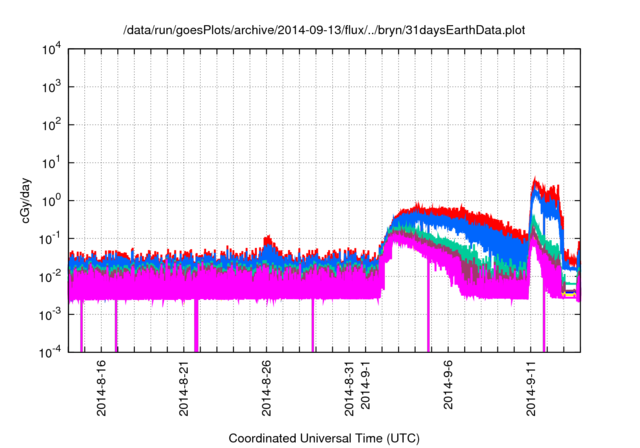Screen dimensions: 640x448
Task: Click the 10^-4 y-axis tick label
Action: [x=47, y=351]
